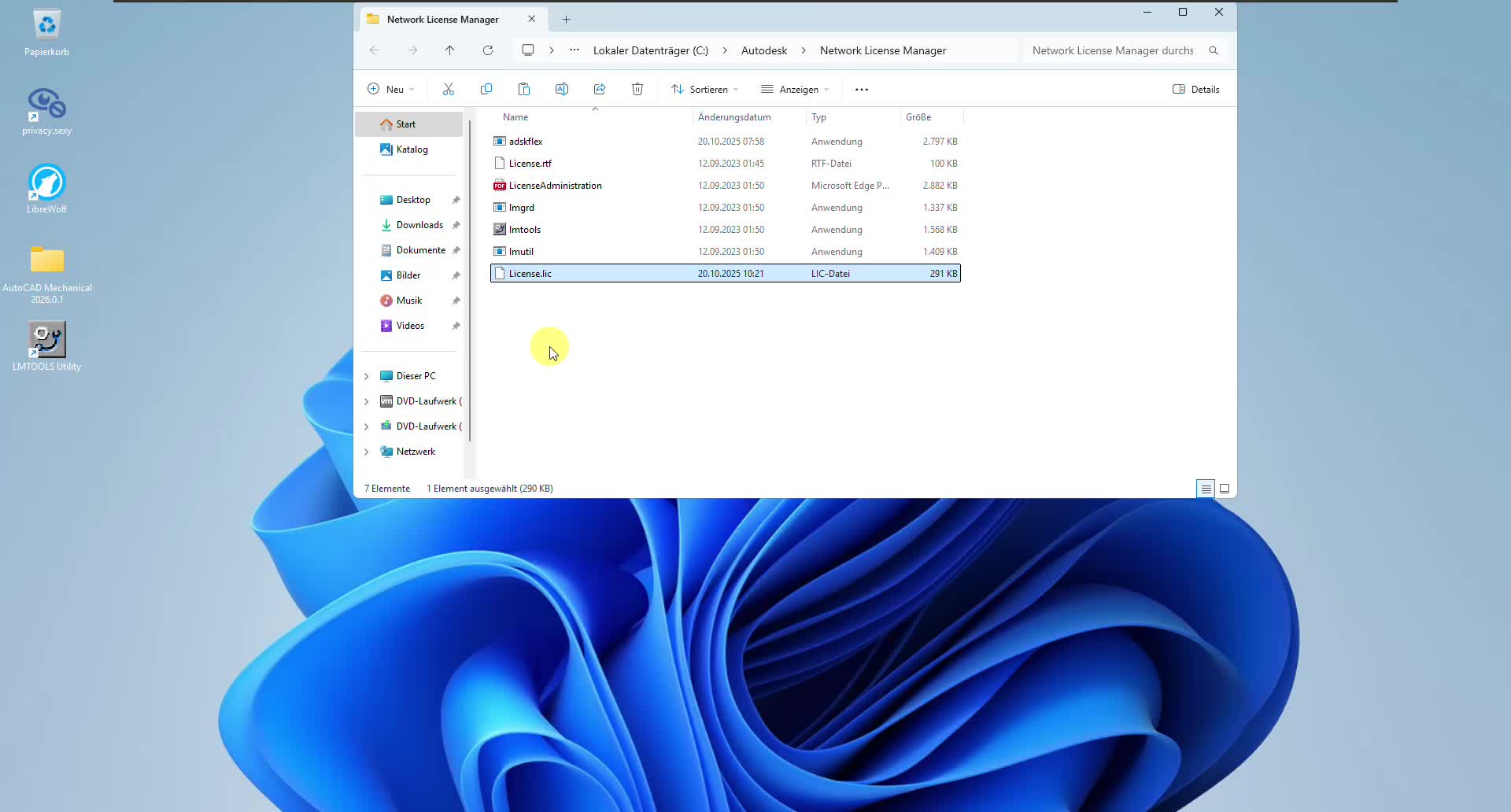This screenshot has width=1511, height=812.
Task: Click the Rename icon in toolbar
Action: (562, 90)
